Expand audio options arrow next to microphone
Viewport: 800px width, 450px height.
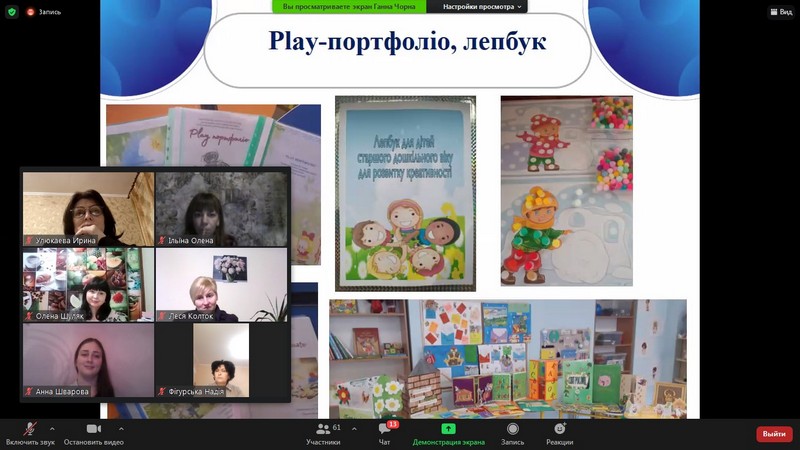tap(52, 429)
